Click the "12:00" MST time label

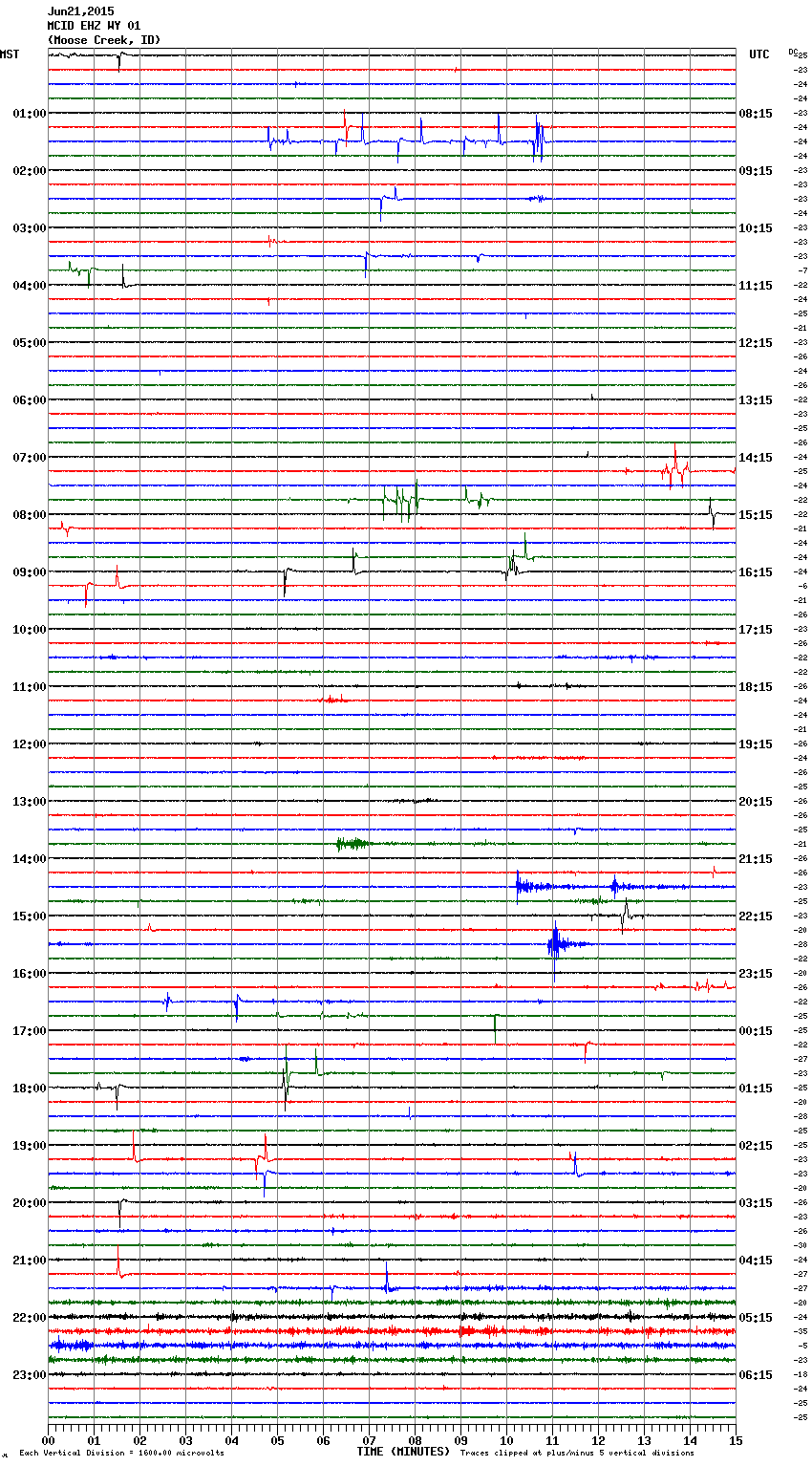tap(30, 744)
